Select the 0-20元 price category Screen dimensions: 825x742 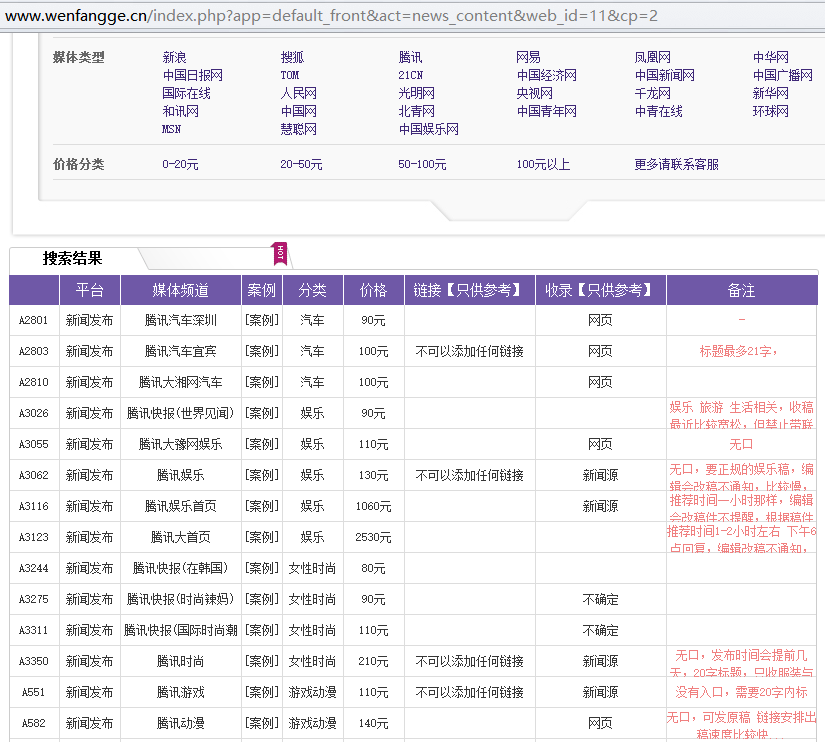point(180,165)
